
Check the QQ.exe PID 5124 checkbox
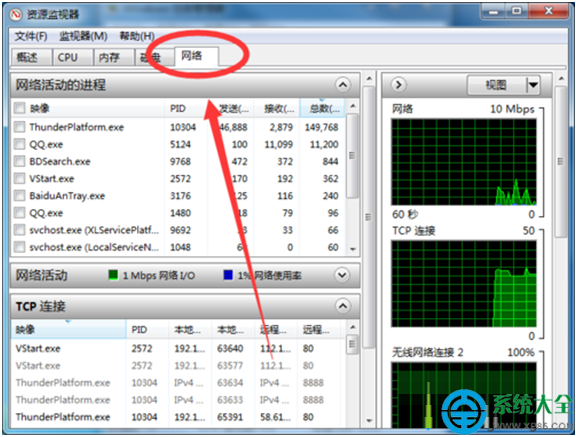[19, 144]
